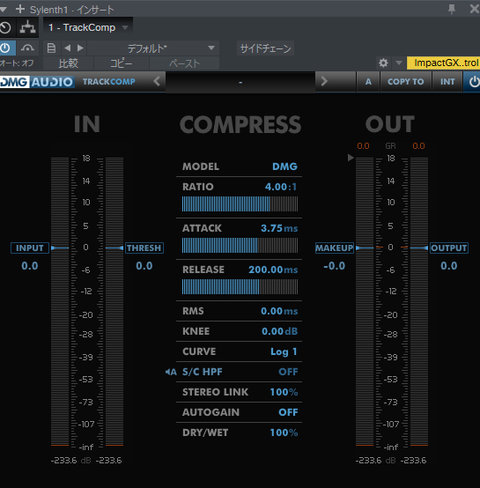
Task: Click the 3.75ms attack value
Action: tap(279, 228)
